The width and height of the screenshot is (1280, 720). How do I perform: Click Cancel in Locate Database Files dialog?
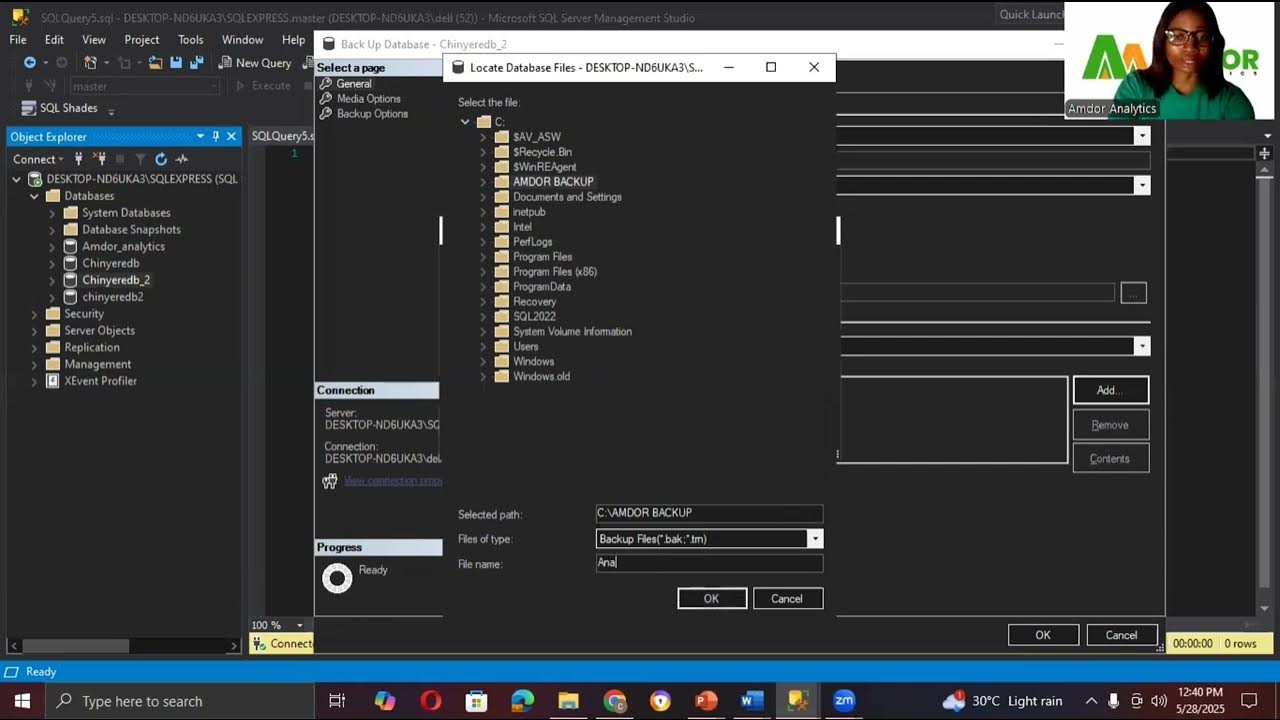pyautogui.click(x=787, y=599)
